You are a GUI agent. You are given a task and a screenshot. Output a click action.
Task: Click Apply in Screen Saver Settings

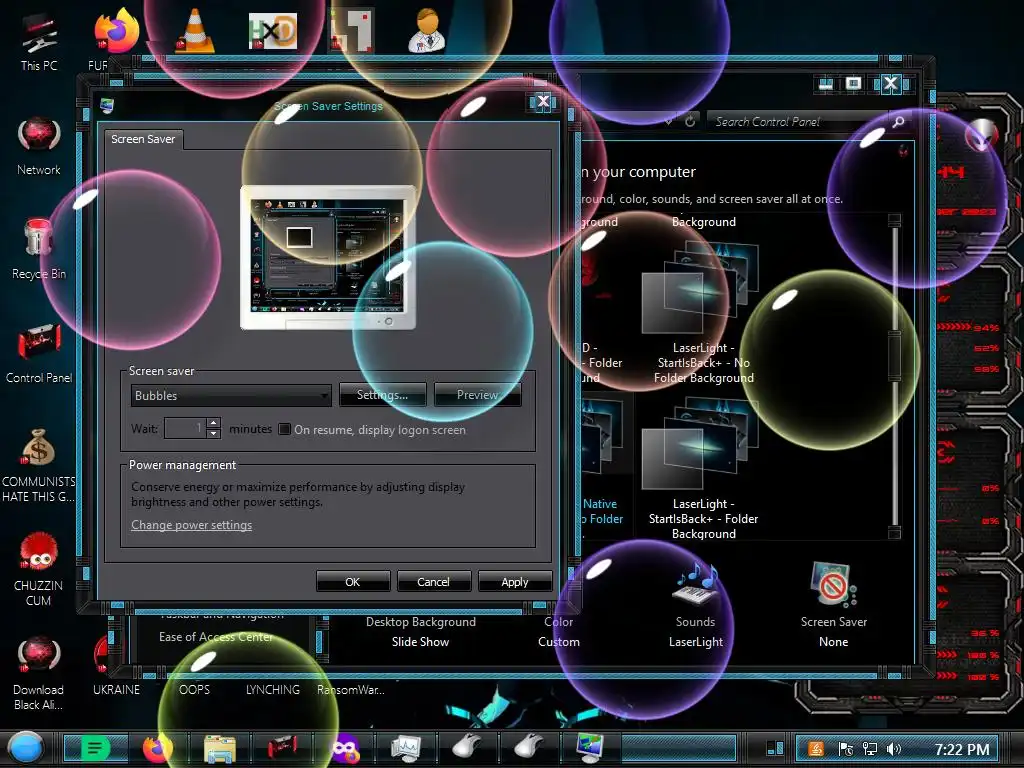click(515, 581)
